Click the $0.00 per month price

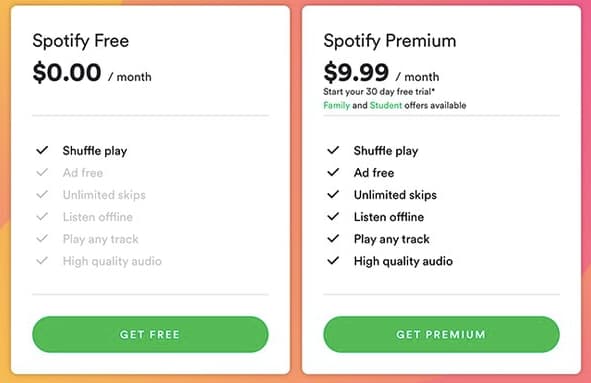pos(92,72)
